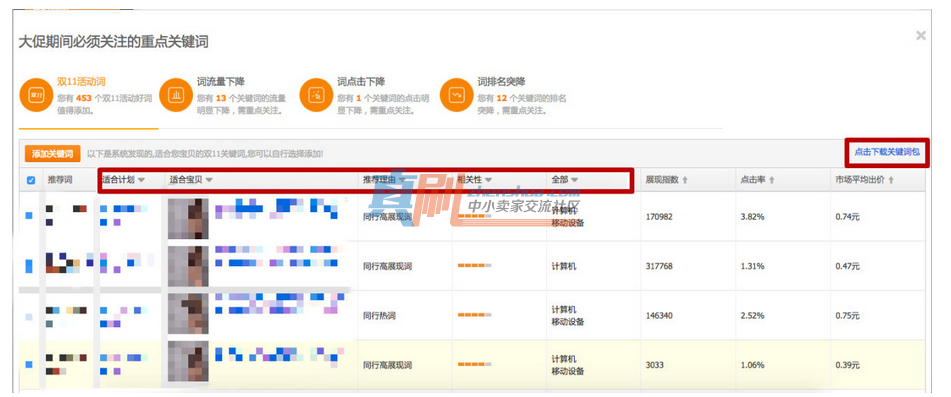Click the 3.82% click rate cell
The width and height of the screenshot is (951, 397).
tap(753, 216)
